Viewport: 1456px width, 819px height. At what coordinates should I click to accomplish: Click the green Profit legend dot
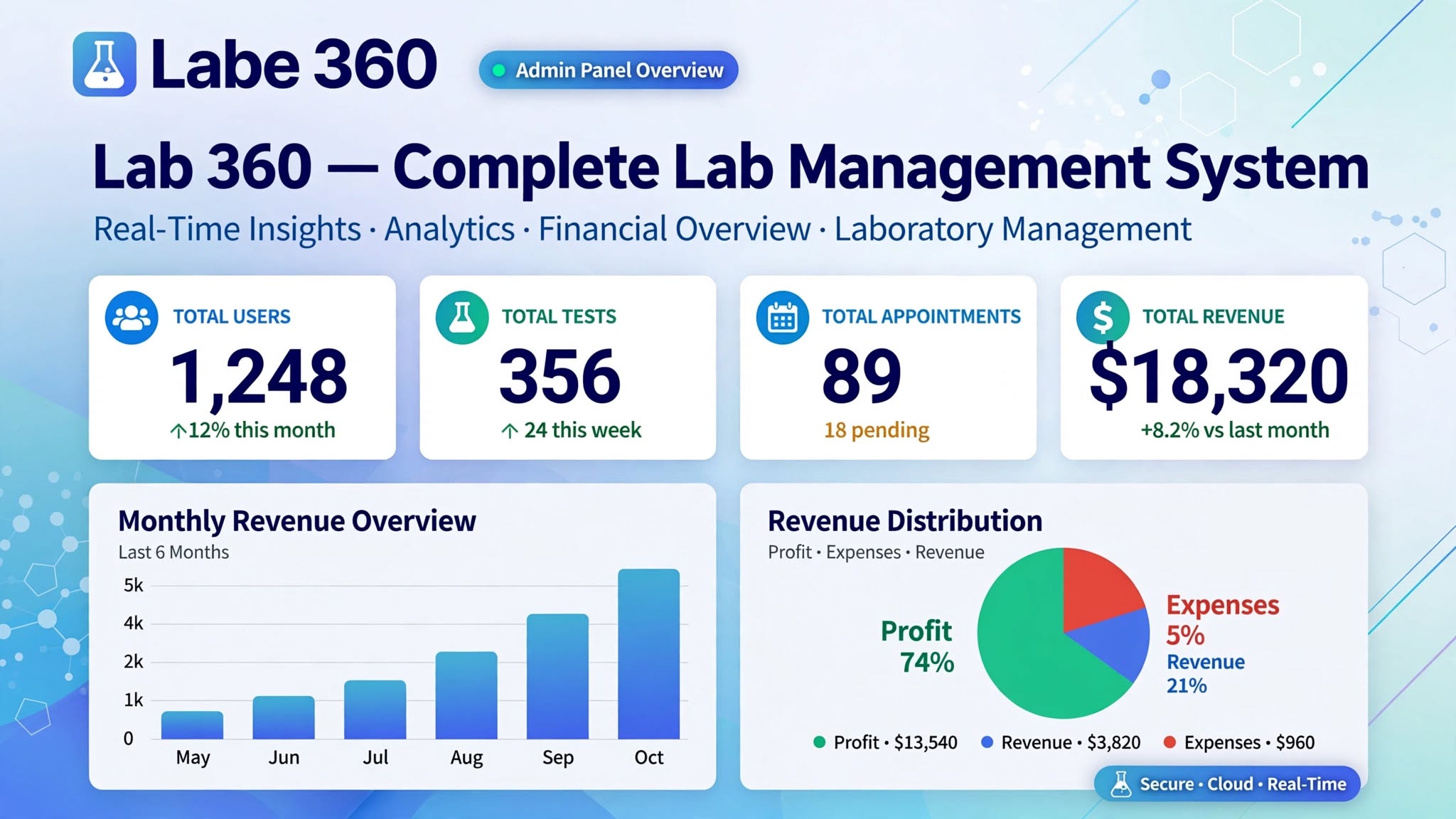(x=819, y=742)
